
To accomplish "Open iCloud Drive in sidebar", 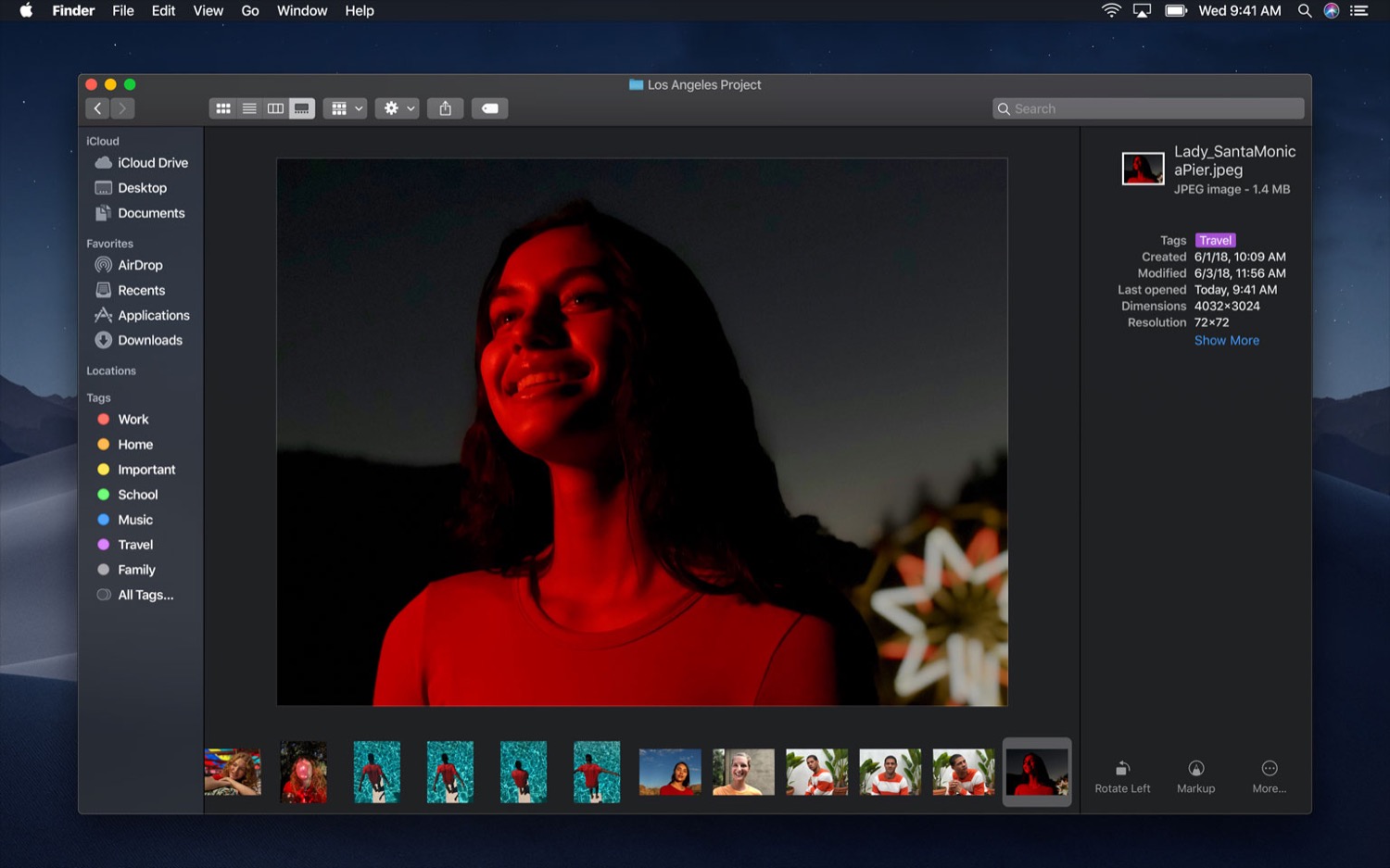I will pos(142,163).
